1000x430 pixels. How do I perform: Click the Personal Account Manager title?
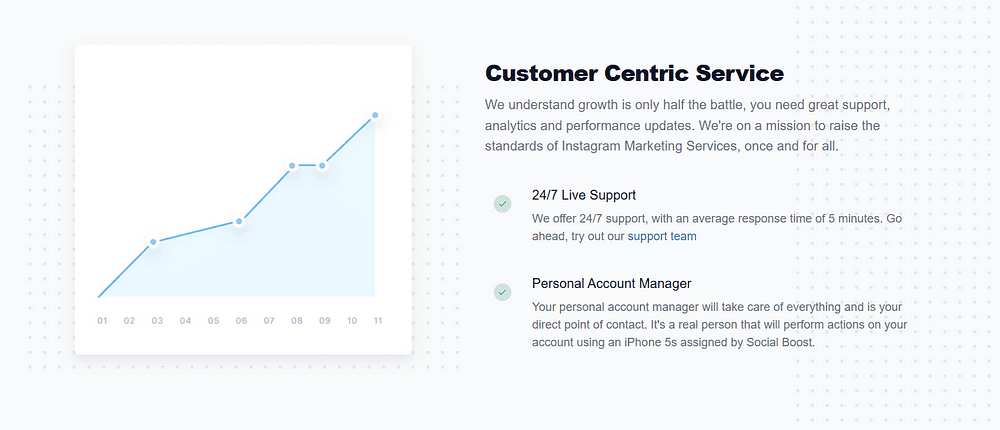click(x=612, y=283)
